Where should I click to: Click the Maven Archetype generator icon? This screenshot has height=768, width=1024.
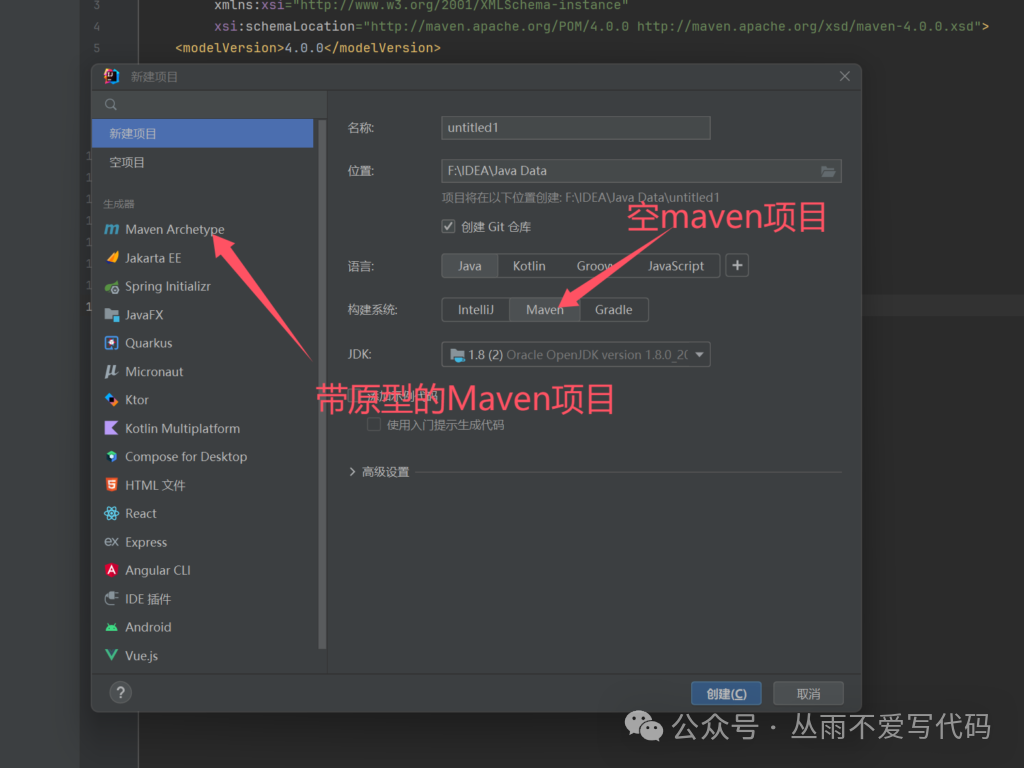[112, 229]
